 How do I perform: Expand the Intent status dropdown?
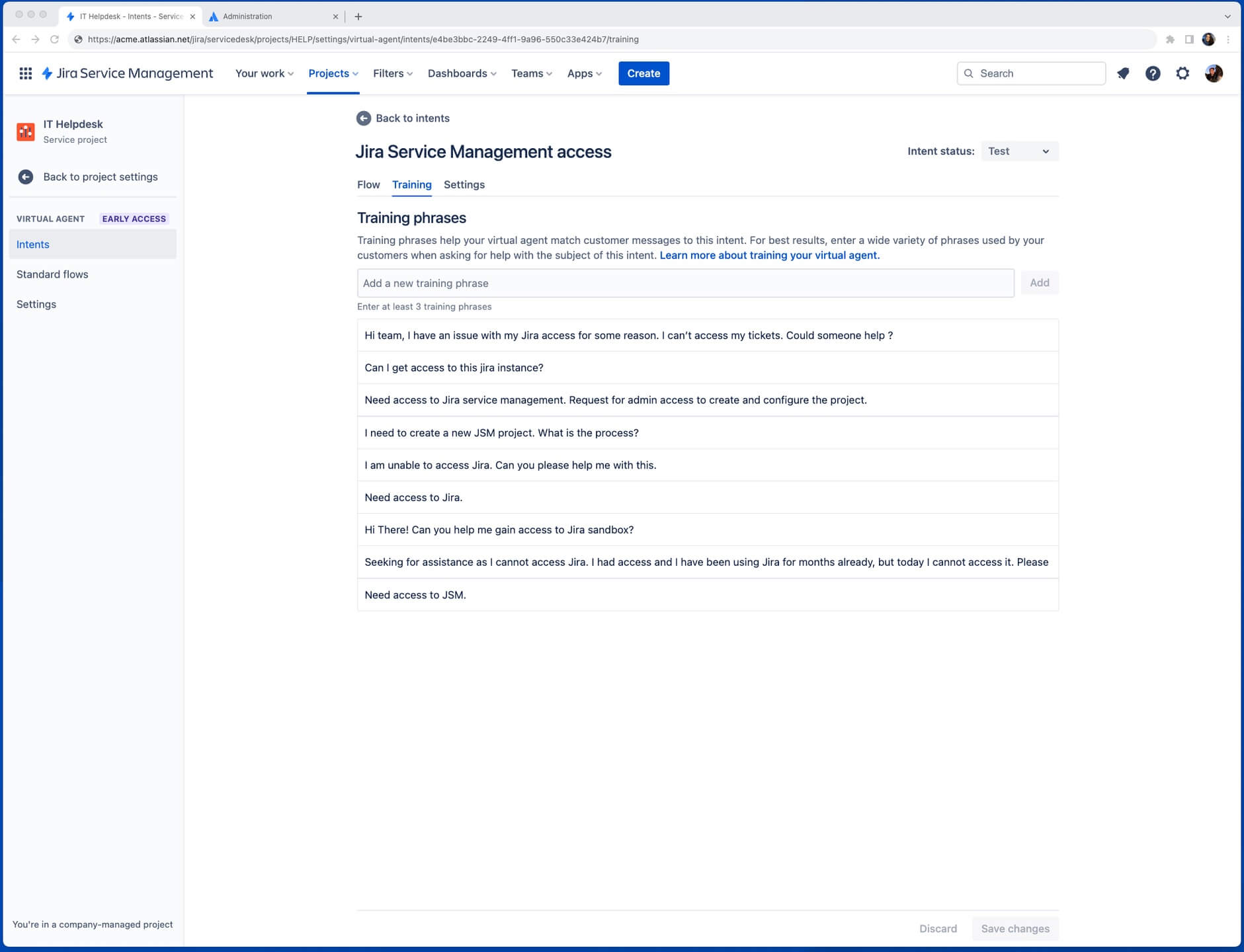(x=1018, y=151)
